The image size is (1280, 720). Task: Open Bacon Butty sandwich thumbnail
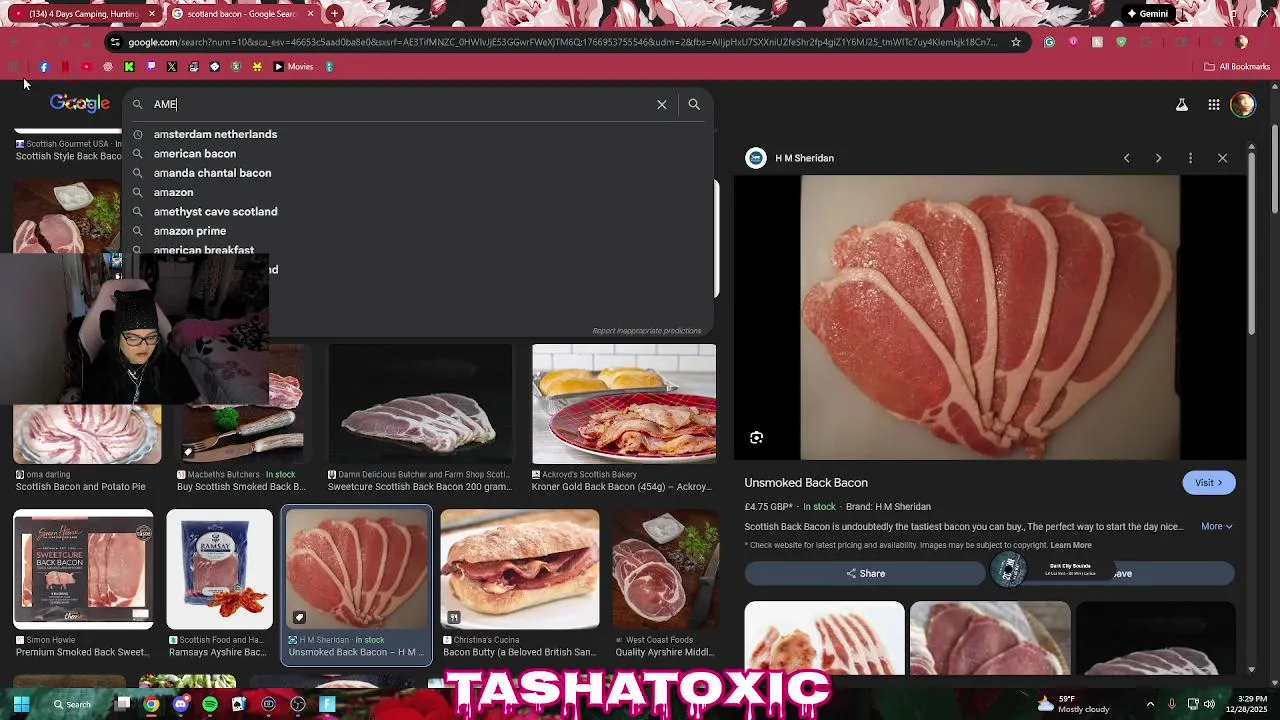(x=520, y=569)
